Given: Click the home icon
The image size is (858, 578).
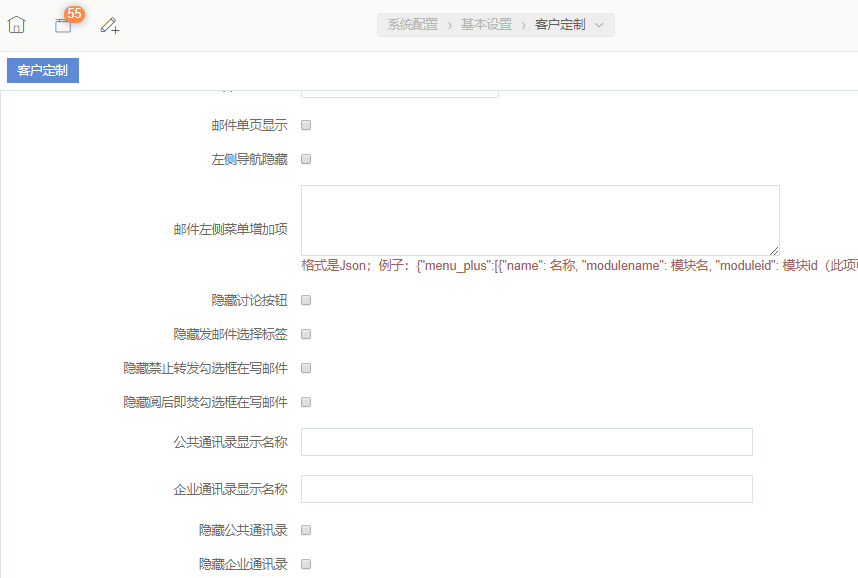Looking at the screenshot, I should pos(16,25).
